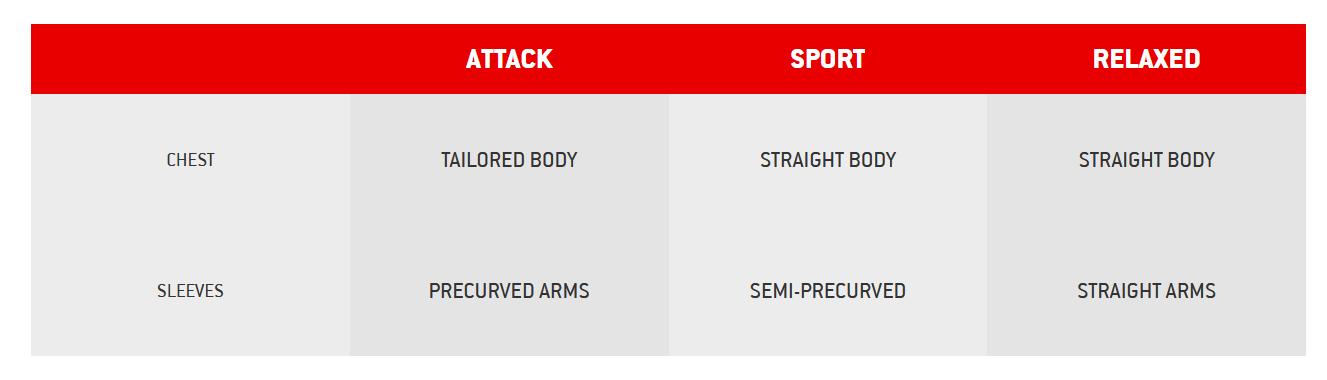Click the STRAIGHT ARMS cell text
1327x380 pixels.
click(x=1146, y=291)
